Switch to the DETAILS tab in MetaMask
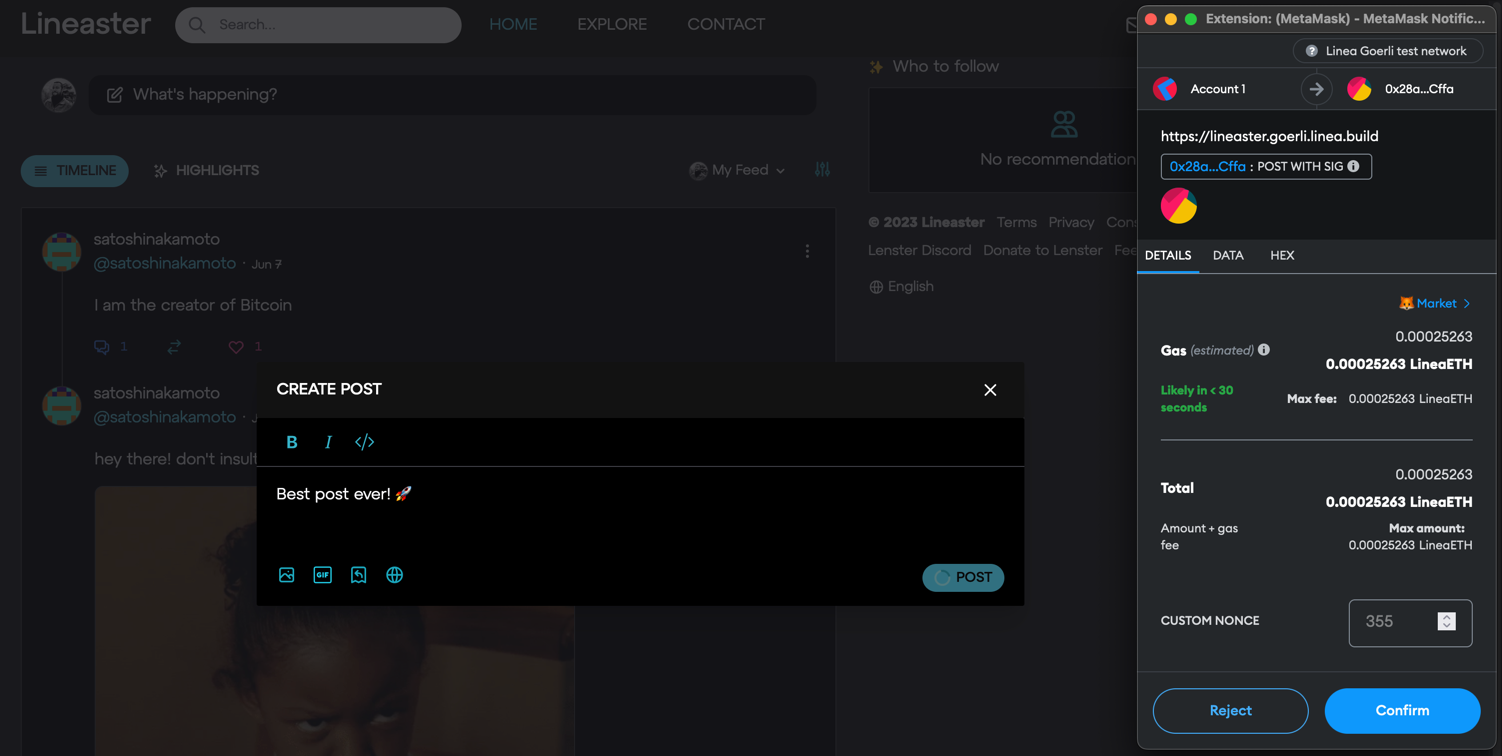The height and width of the screenshot is (756, 1502). coord(1168,256)
